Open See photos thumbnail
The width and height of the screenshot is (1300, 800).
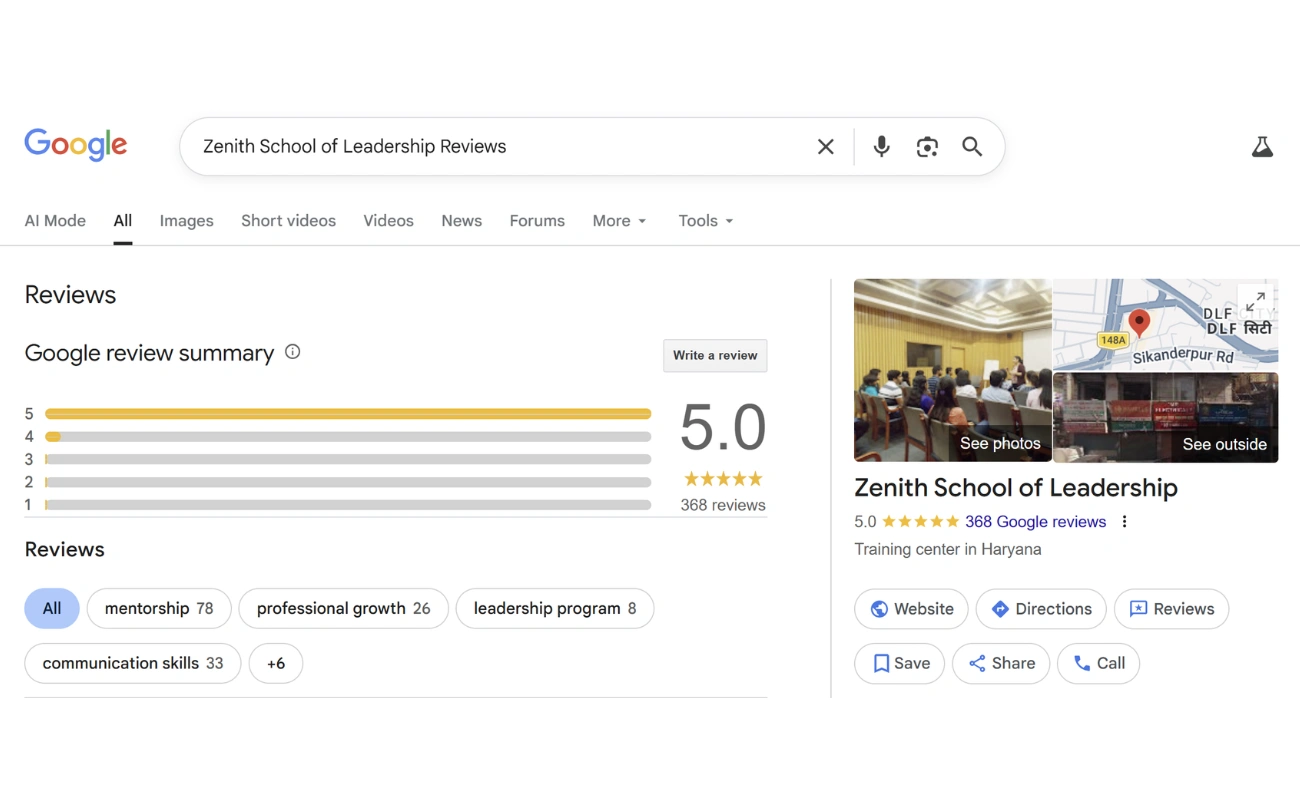pyautogui.click(x=952, y=370)
